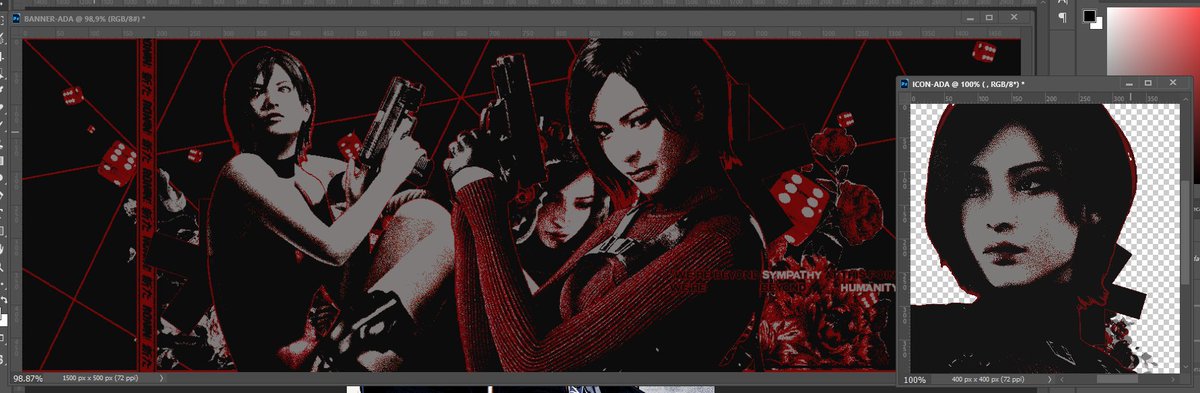Maximize the ICON-ADA document window

click(x=1148, y=83)
